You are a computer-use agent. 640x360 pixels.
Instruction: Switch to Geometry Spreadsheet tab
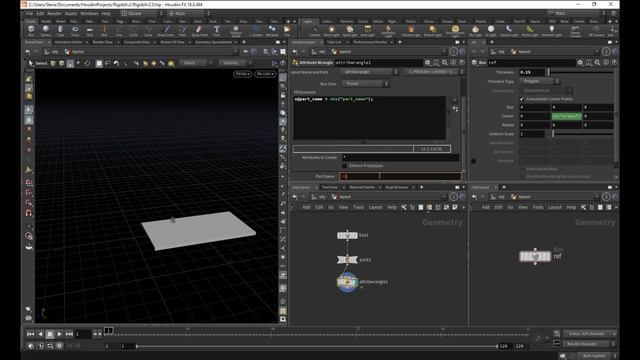213,42
